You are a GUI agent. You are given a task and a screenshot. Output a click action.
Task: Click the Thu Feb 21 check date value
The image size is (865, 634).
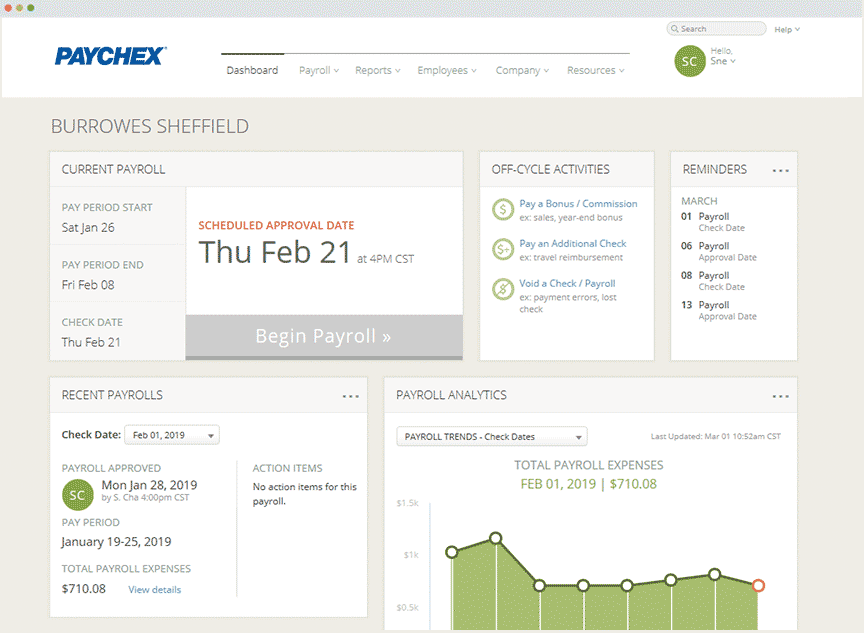point(91,342)
